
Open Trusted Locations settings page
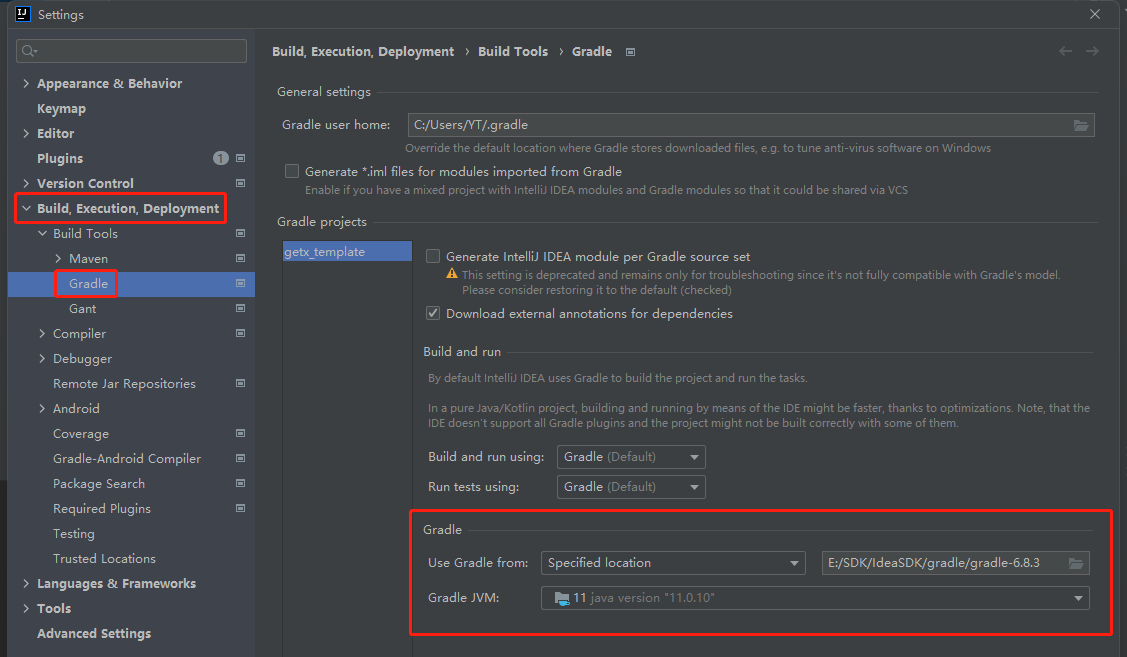pos(104,559)
